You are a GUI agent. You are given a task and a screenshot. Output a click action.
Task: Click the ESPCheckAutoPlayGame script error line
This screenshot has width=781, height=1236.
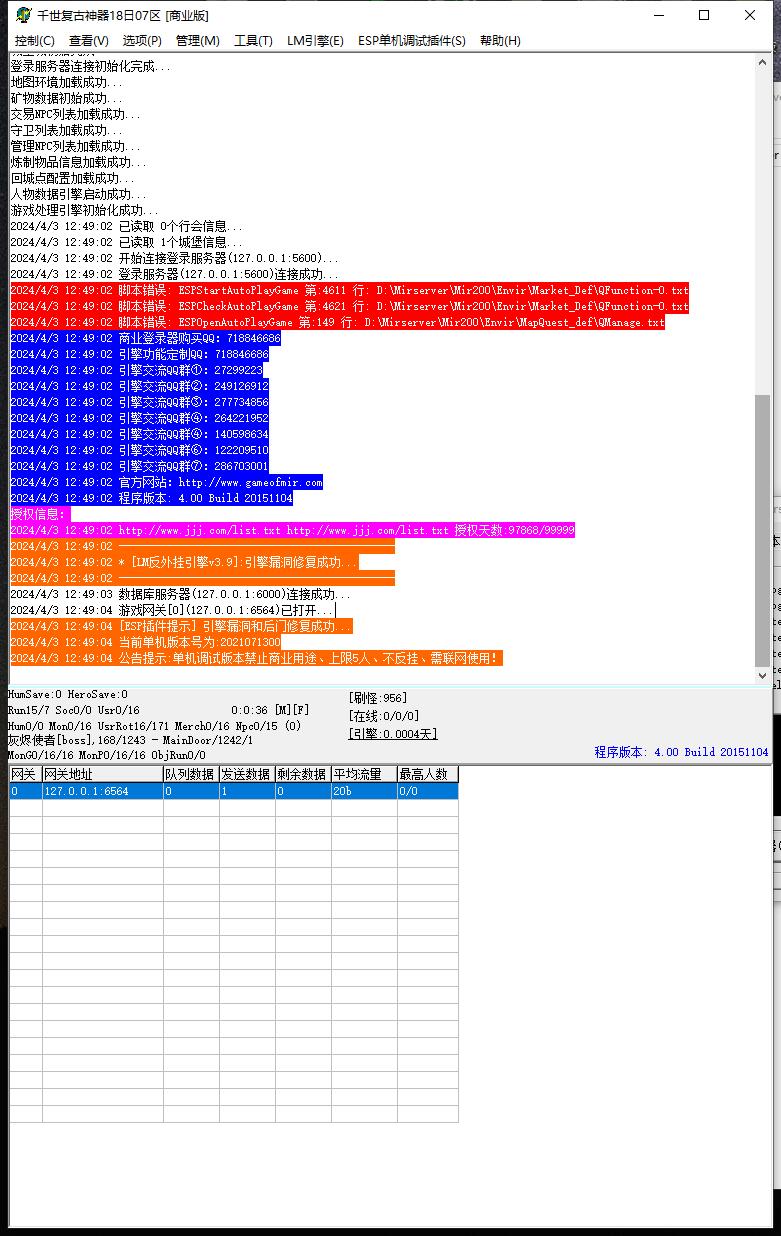point(350,306)
